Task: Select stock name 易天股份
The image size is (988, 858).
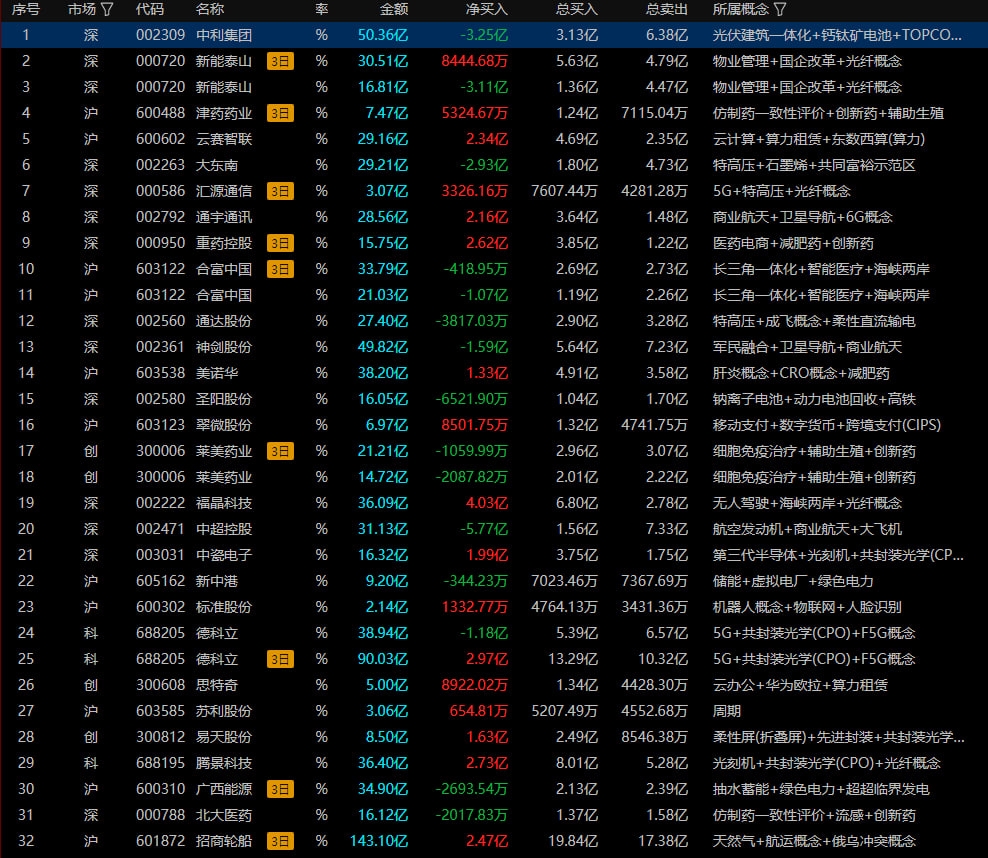Action: pos(224,737)
